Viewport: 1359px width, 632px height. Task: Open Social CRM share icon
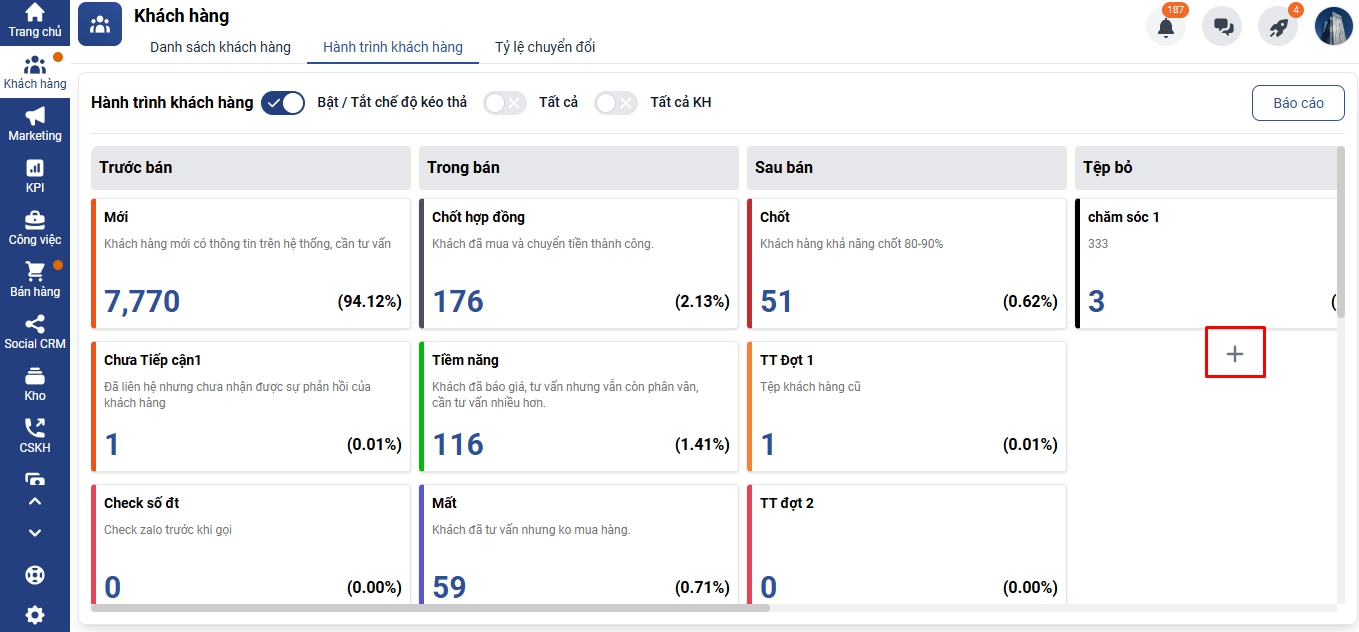click(x=35, y=324)
